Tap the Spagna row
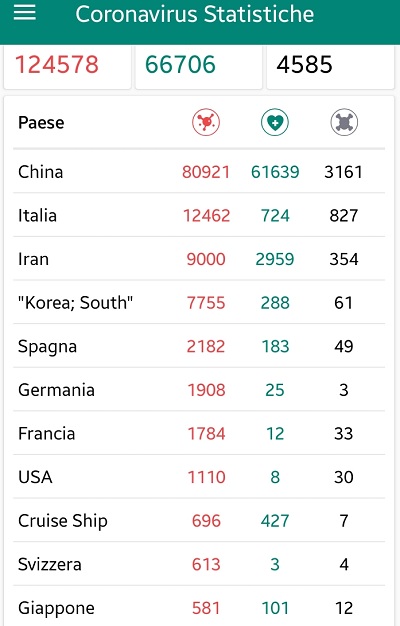The image size is (400, 626). [199, 346]
